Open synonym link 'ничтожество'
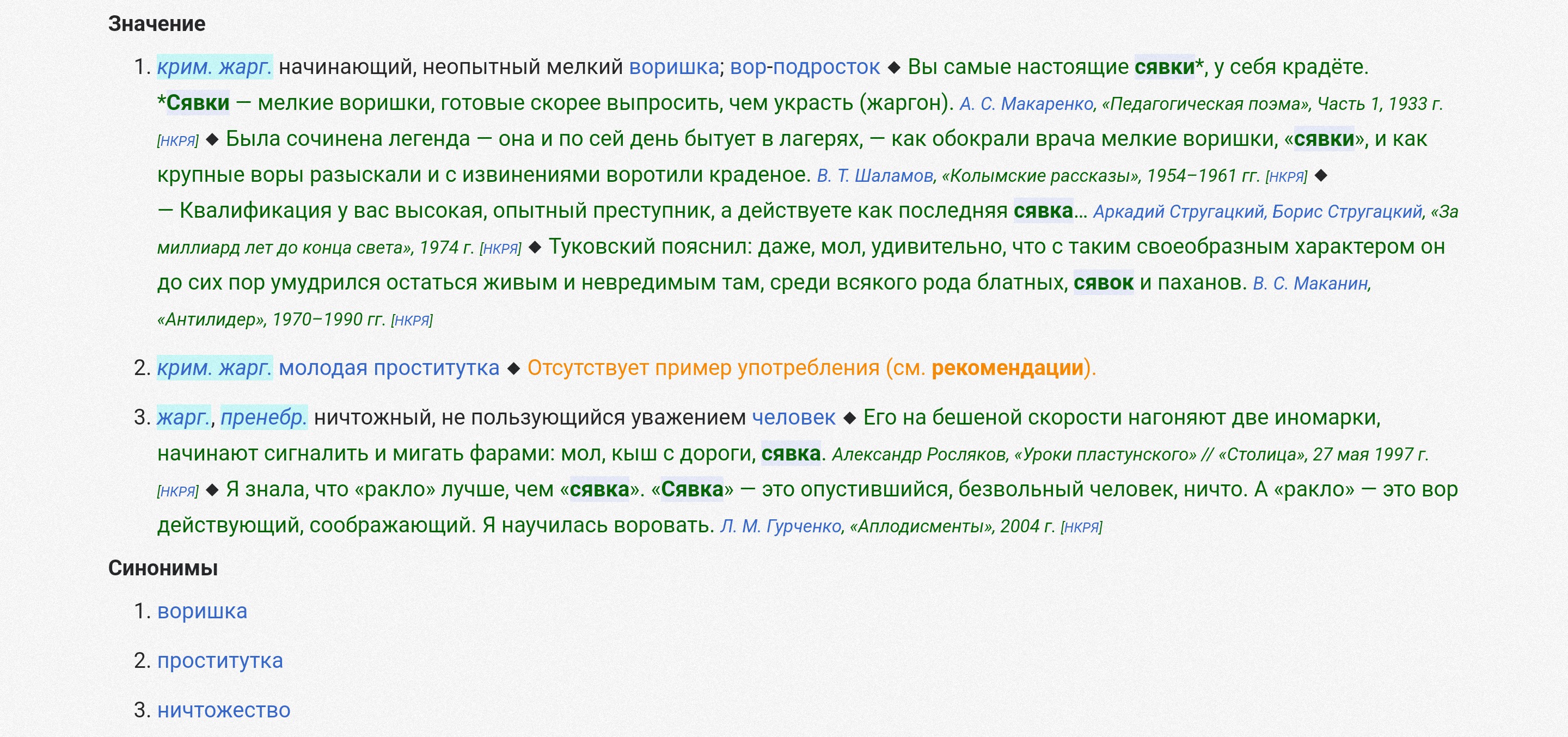The height and width of the screenshot is (737, 1568). [x=223, y=710]
